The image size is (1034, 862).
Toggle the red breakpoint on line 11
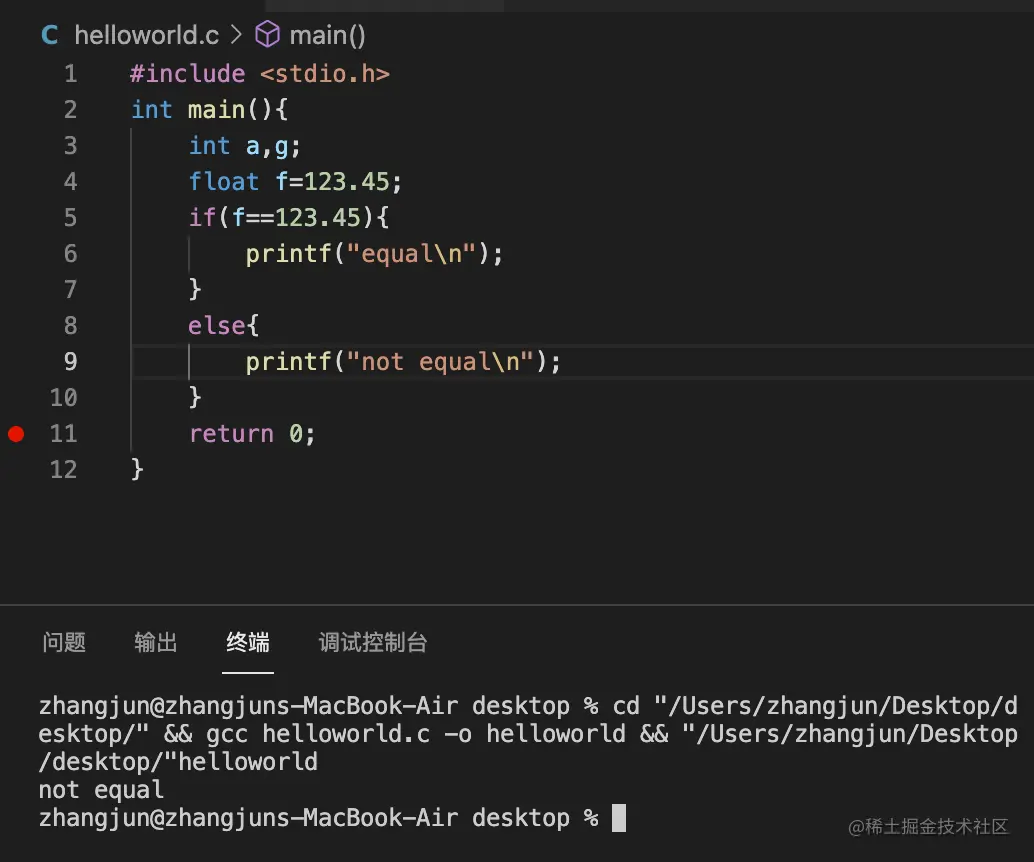[x=16, y=434]
